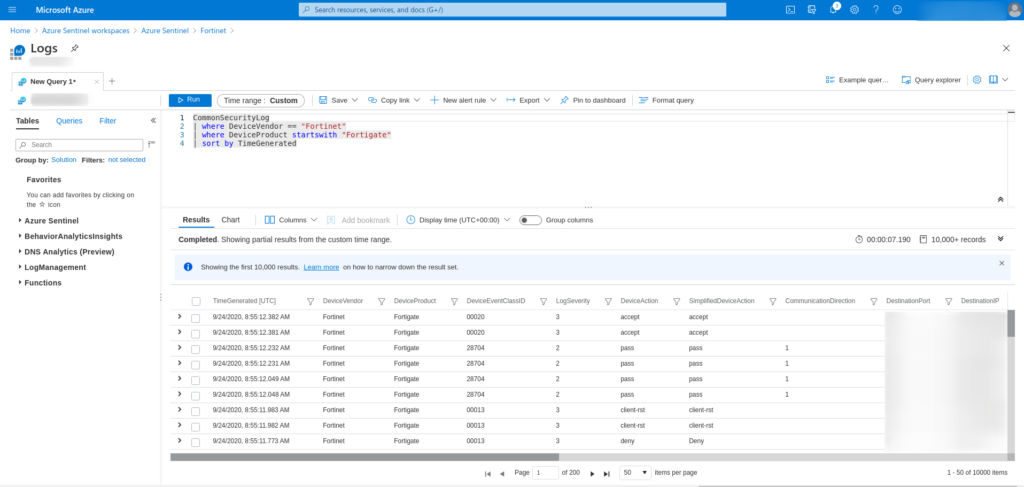1024x487 pixels.
Task: Close the New Query 1 tab
Action: [97, 82]
